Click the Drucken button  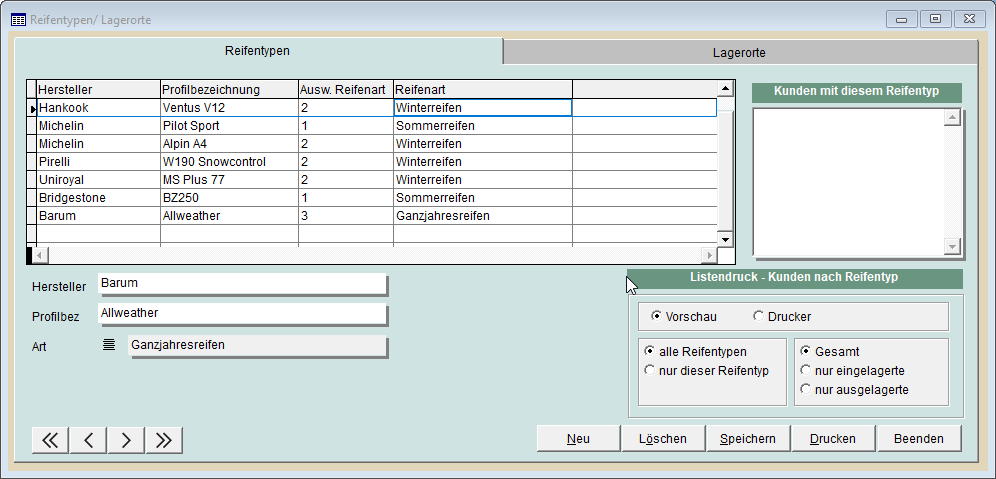[833, 438]
